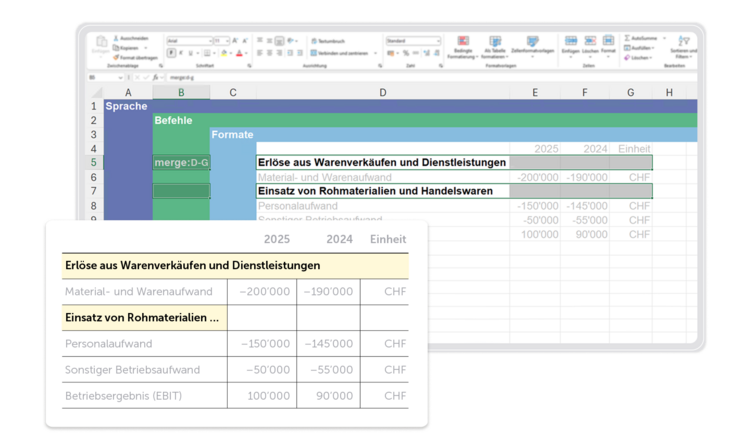Click the Als Tabelle formatieren button
This screenshot has width=750, height=445.
tap(494, 44)
